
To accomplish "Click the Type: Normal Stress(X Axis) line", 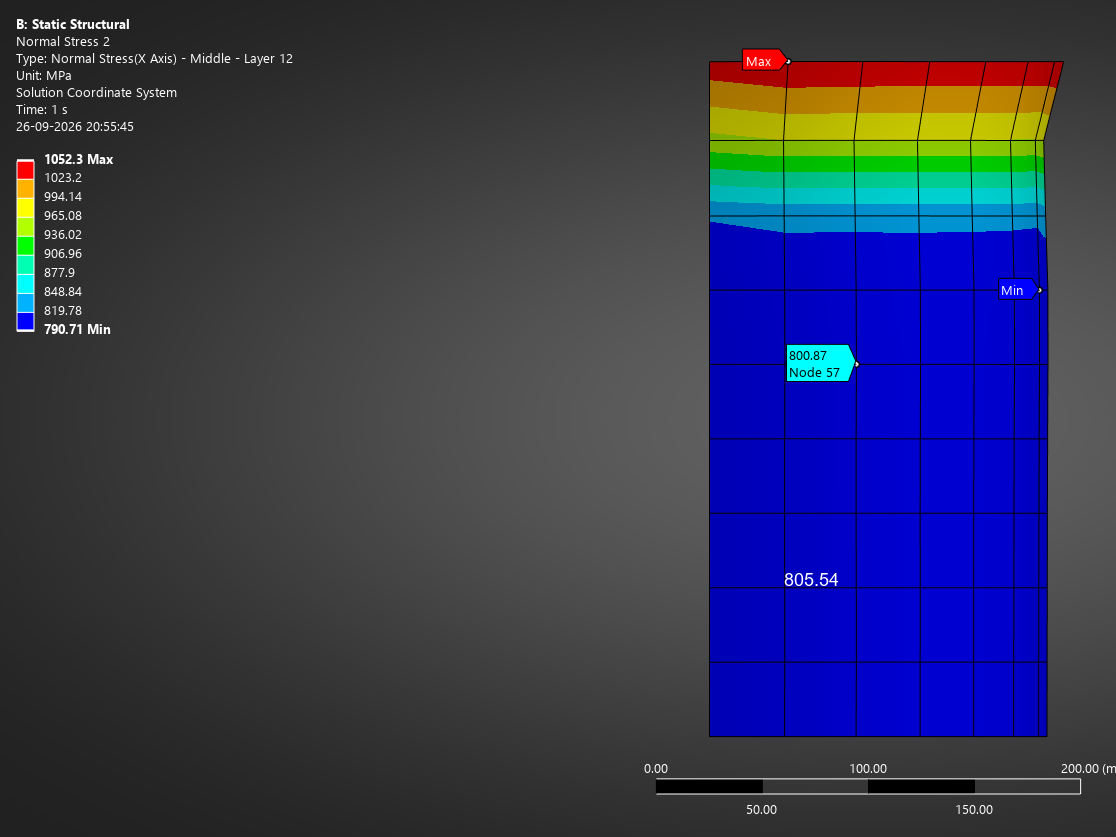I will coord(154,59).
